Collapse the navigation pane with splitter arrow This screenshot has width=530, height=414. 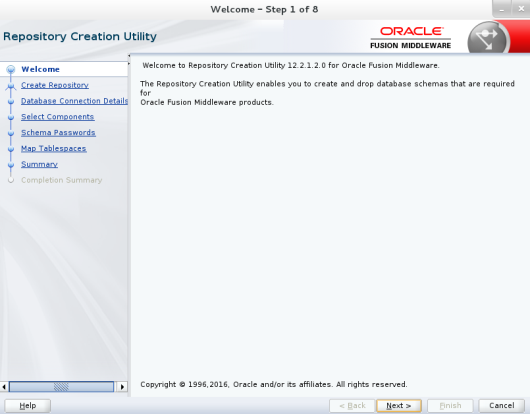tap(129, 56)
